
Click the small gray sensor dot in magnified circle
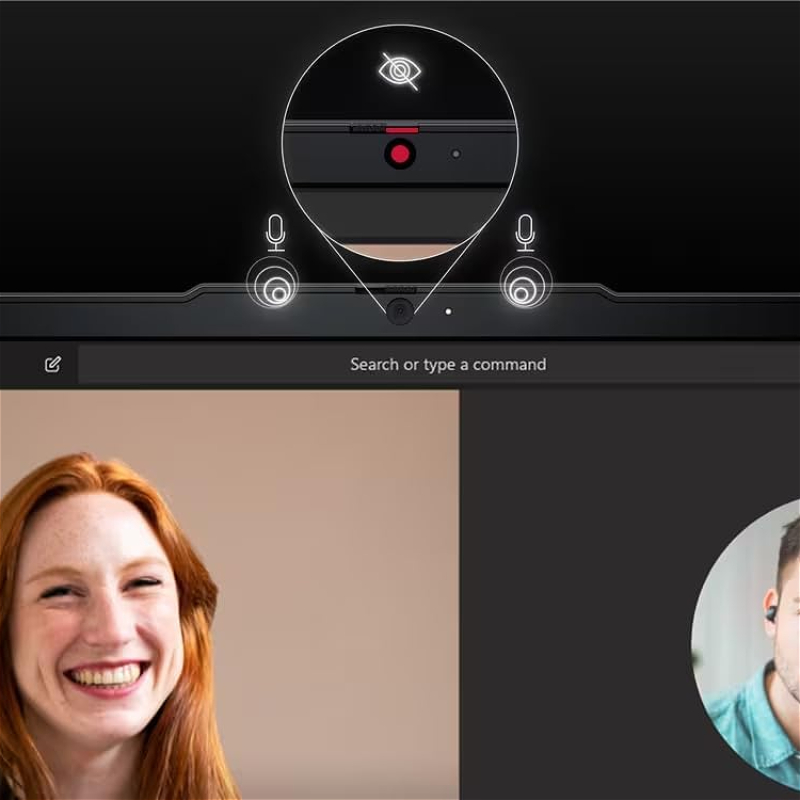[x=456, y=155]
